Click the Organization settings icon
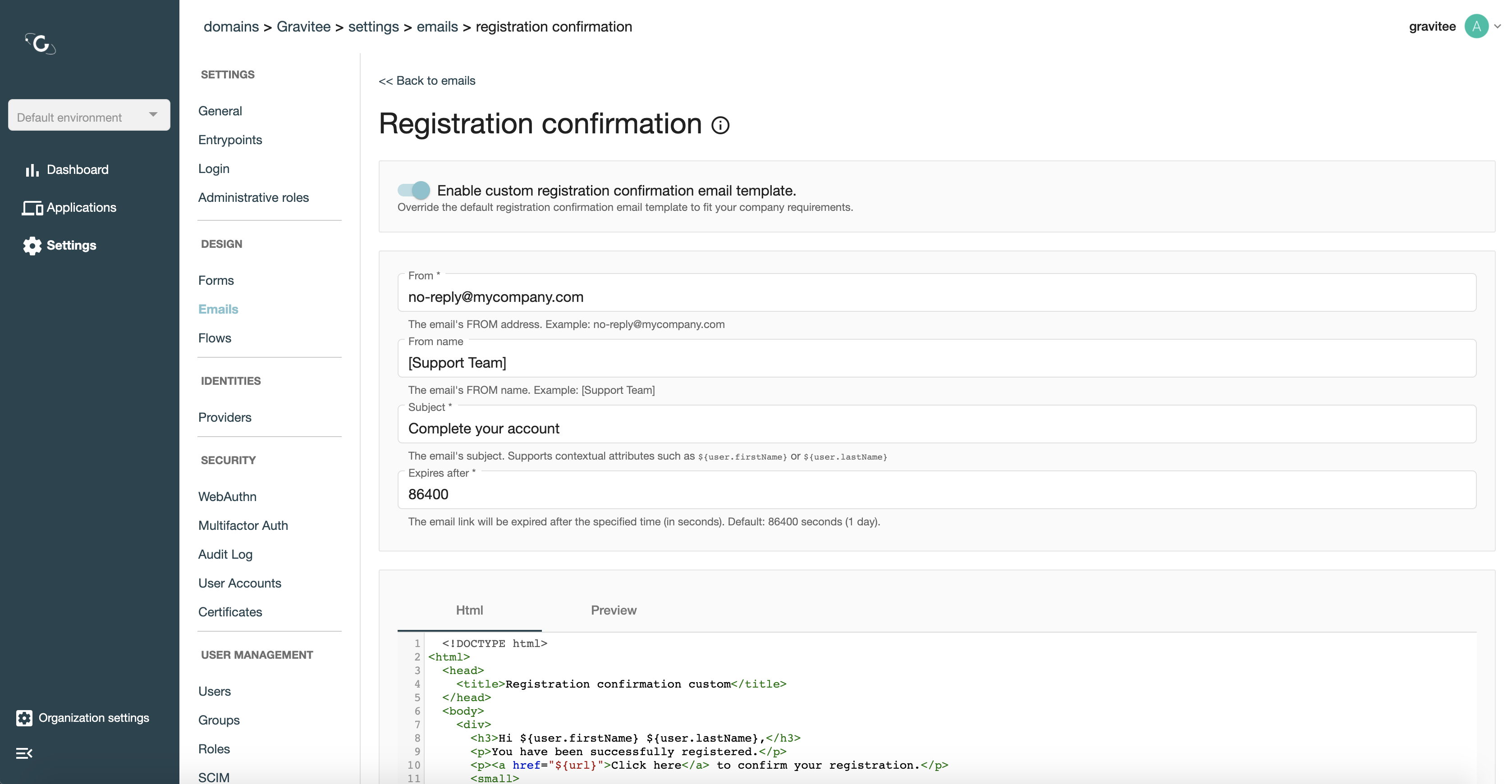This screenshot has height=784, width=1512. 24,718
